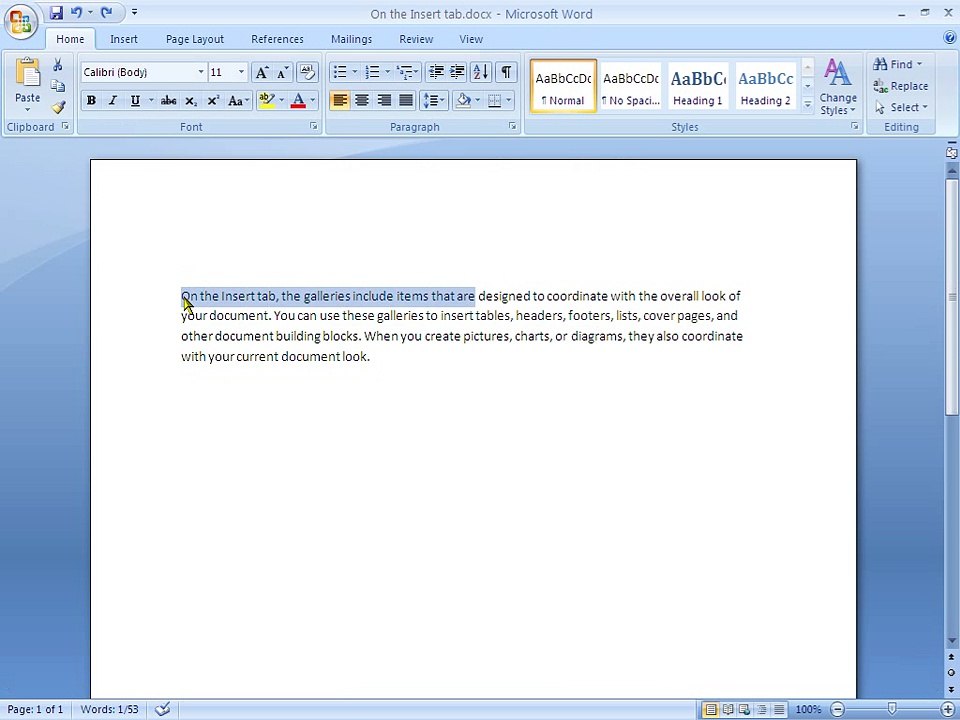960x720 pixels.
Task: Center the paragraph text
Action: pos(362,100)
